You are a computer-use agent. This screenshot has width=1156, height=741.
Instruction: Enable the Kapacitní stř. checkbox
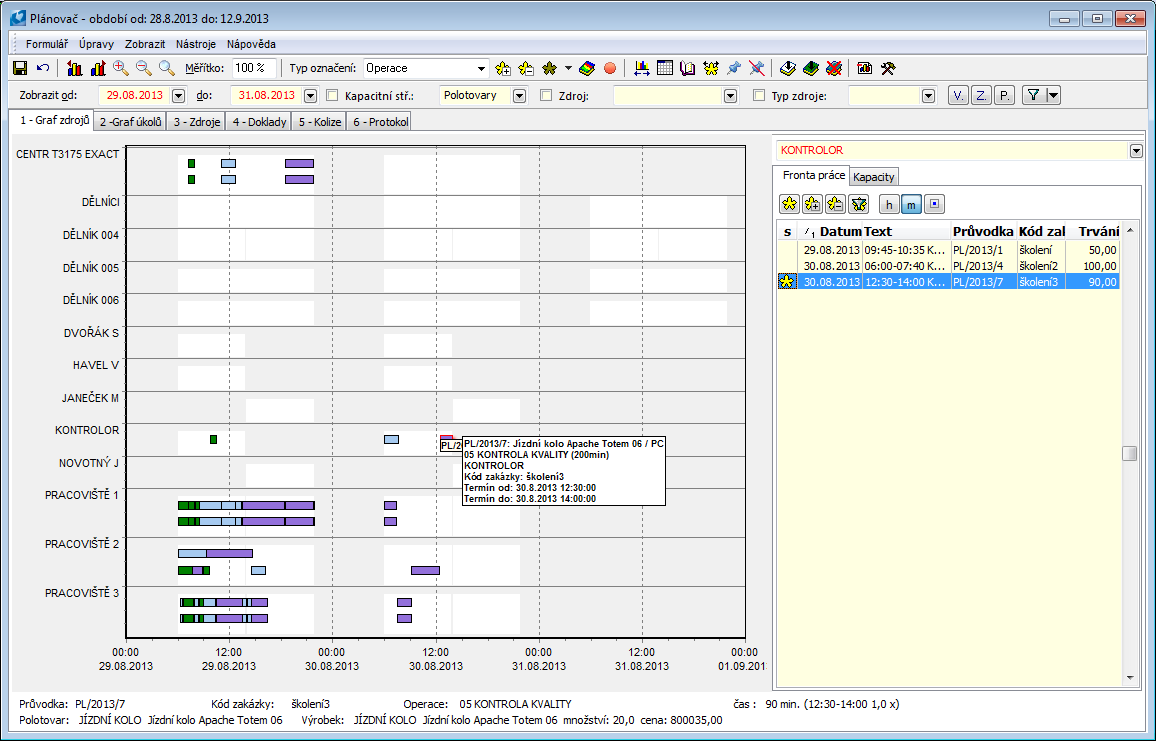click(x=333, y=96)
